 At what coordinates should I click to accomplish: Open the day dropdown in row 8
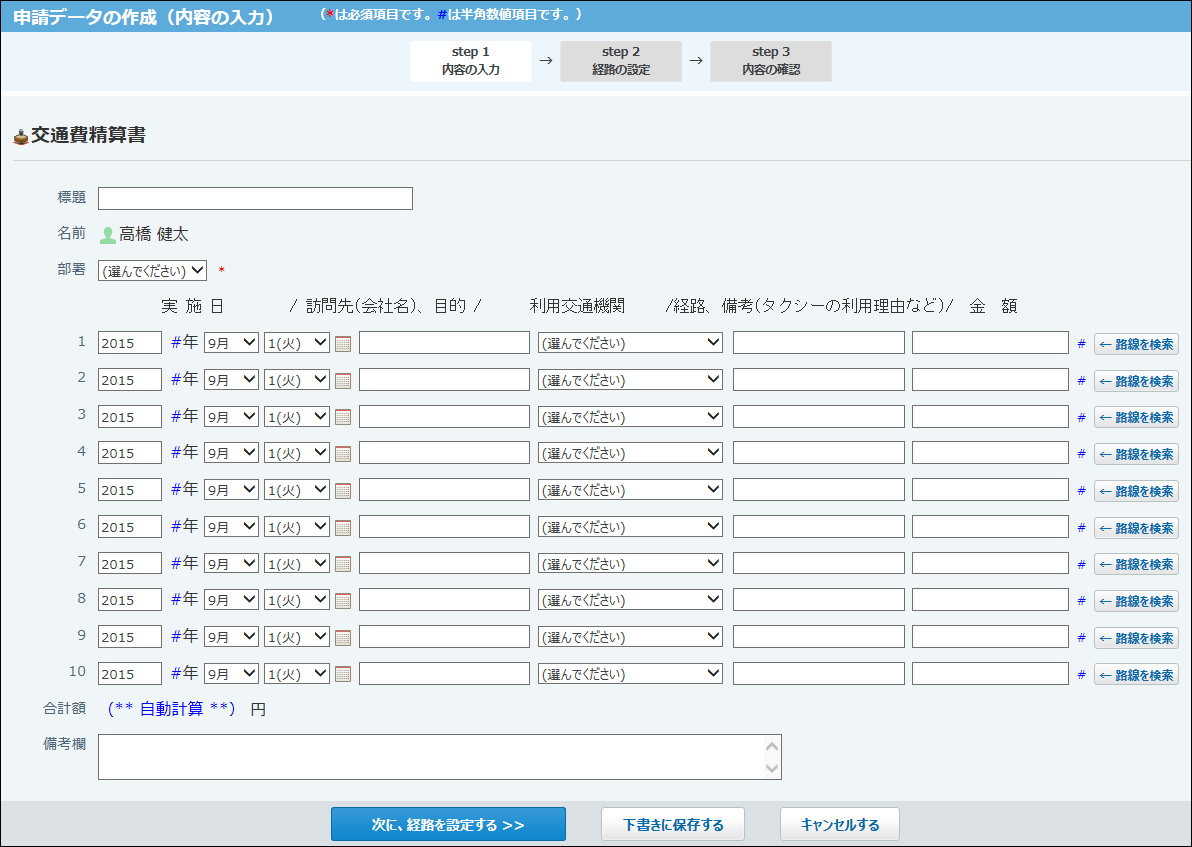[296, 600]
